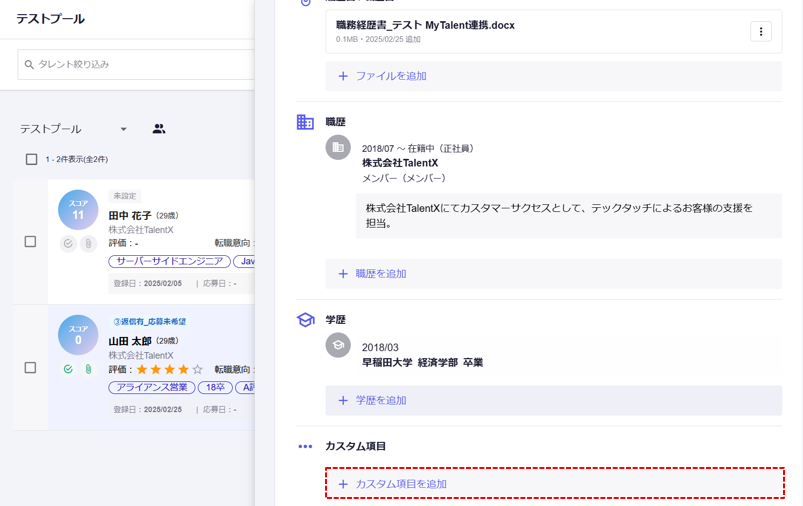
Task: Click the people group icon beside テストプール
Action: coord(159,129)
